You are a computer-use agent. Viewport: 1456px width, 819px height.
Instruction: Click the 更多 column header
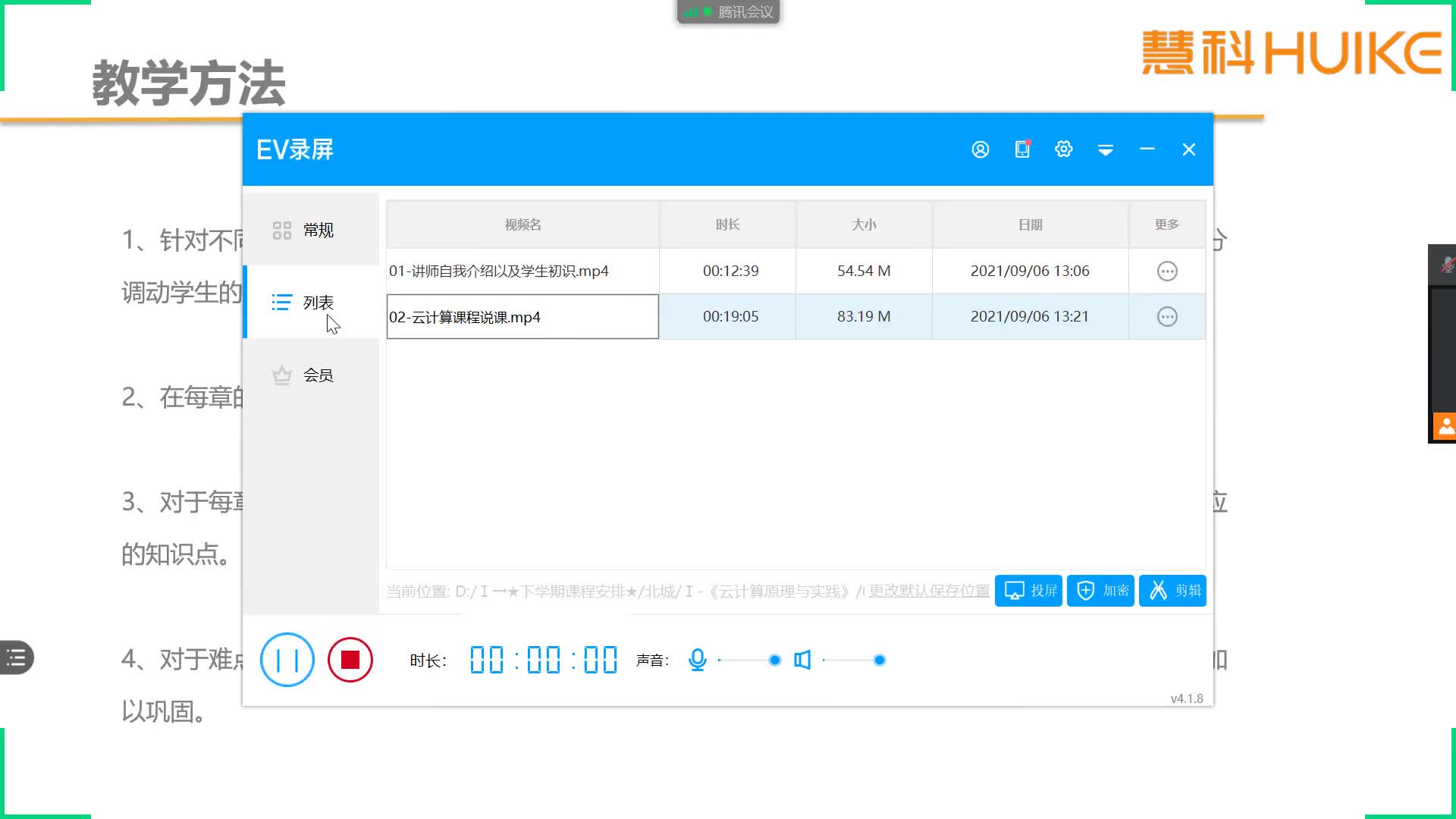click(1167, 224)
